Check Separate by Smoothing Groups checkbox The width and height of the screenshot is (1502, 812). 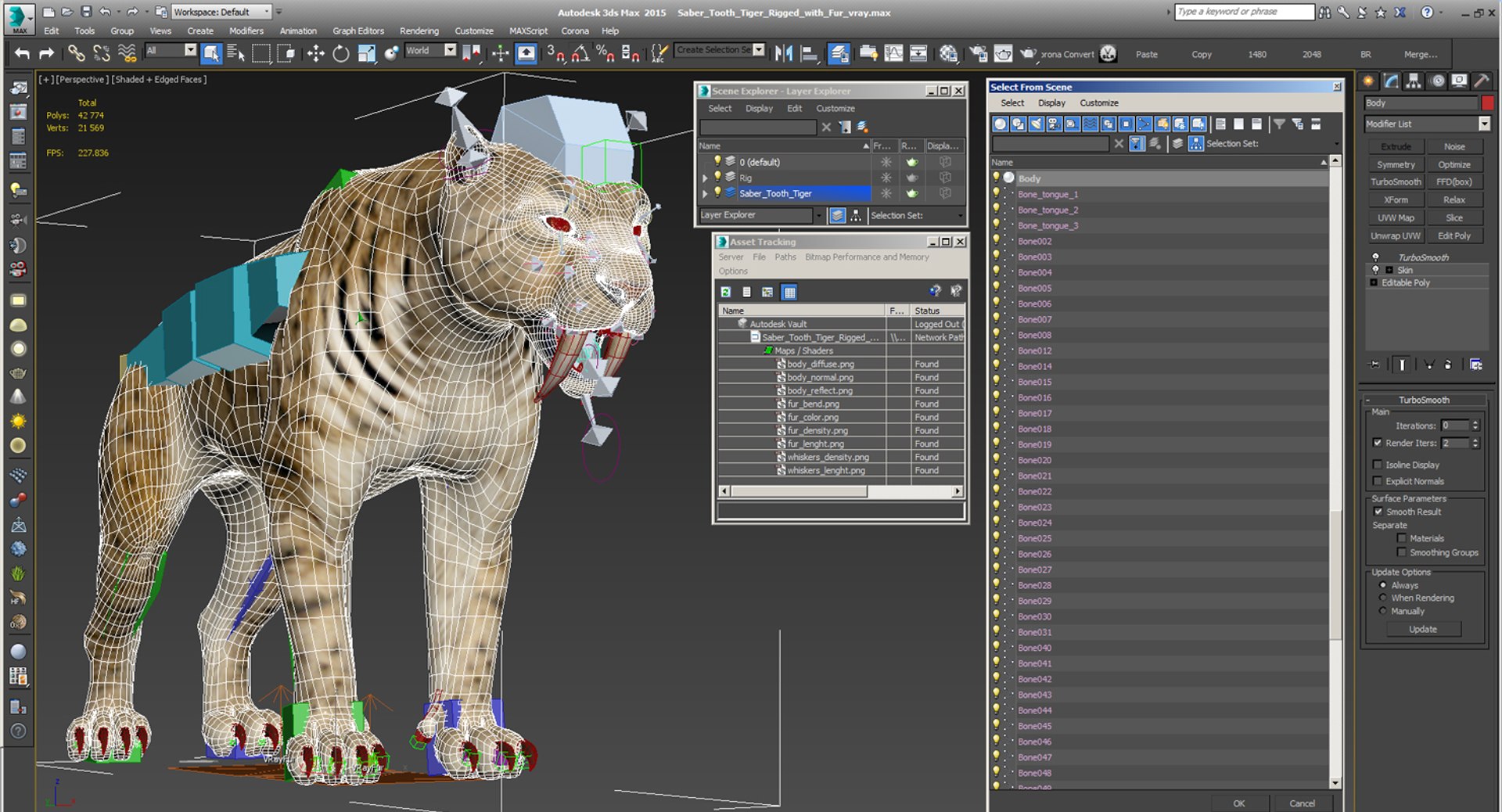click(1401, 552)
